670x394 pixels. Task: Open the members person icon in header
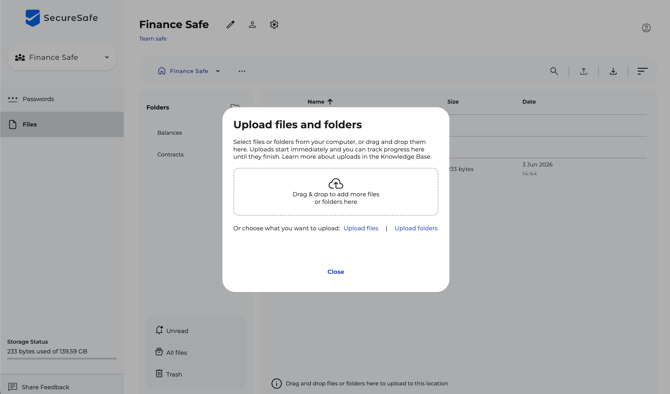pyautogui.click(x=252, y=25)
